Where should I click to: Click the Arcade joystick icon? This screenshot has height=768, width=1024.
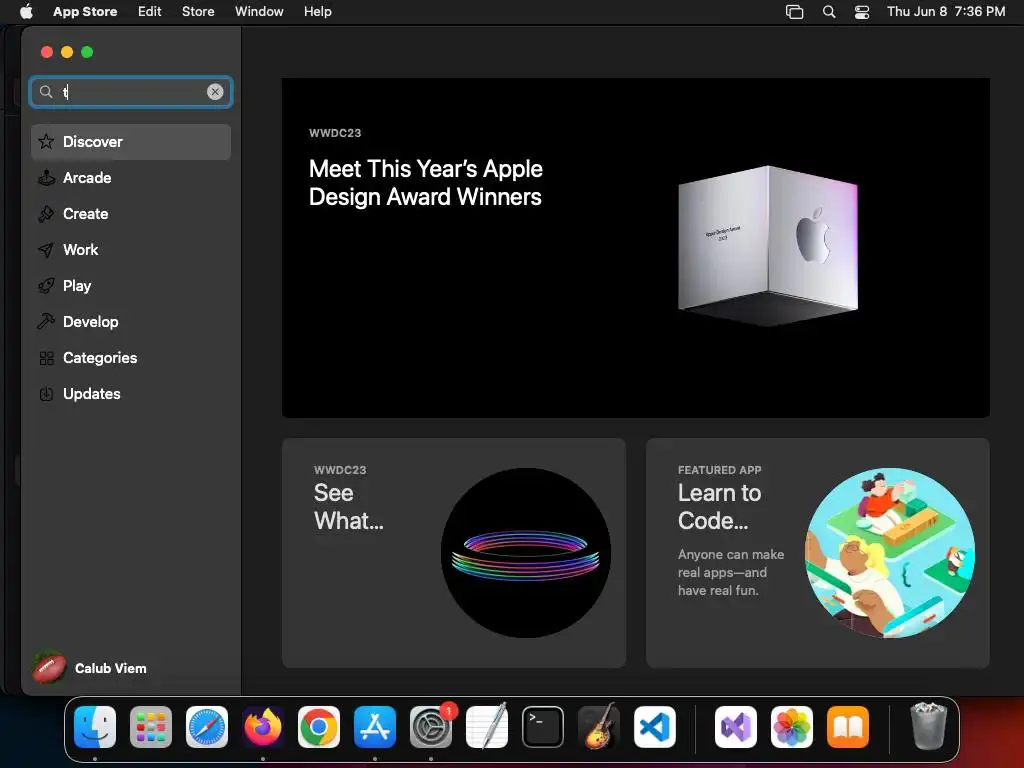(x=46, y=178)
